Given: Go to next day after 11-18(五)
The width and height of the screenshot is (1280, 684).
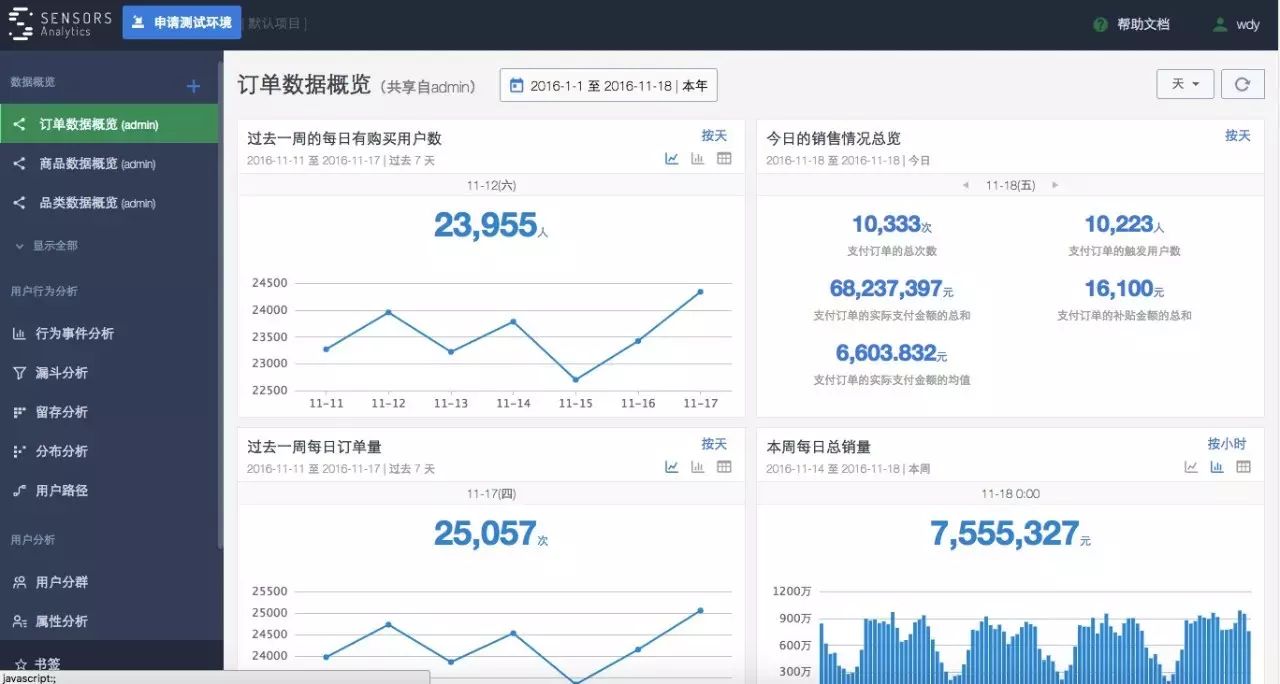Looking at the screenshot, I should [x=1055, y=185].
